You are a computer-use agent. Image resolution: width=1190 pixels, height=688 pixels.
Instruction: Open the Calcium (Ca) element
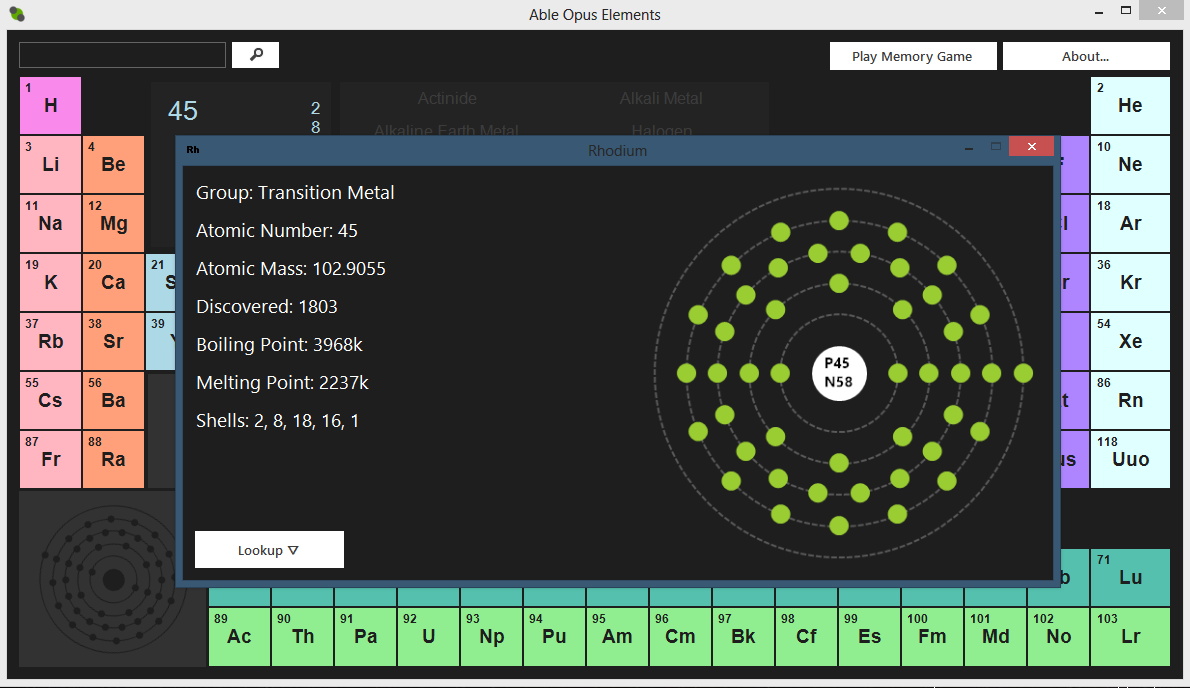tap(113, 283)
